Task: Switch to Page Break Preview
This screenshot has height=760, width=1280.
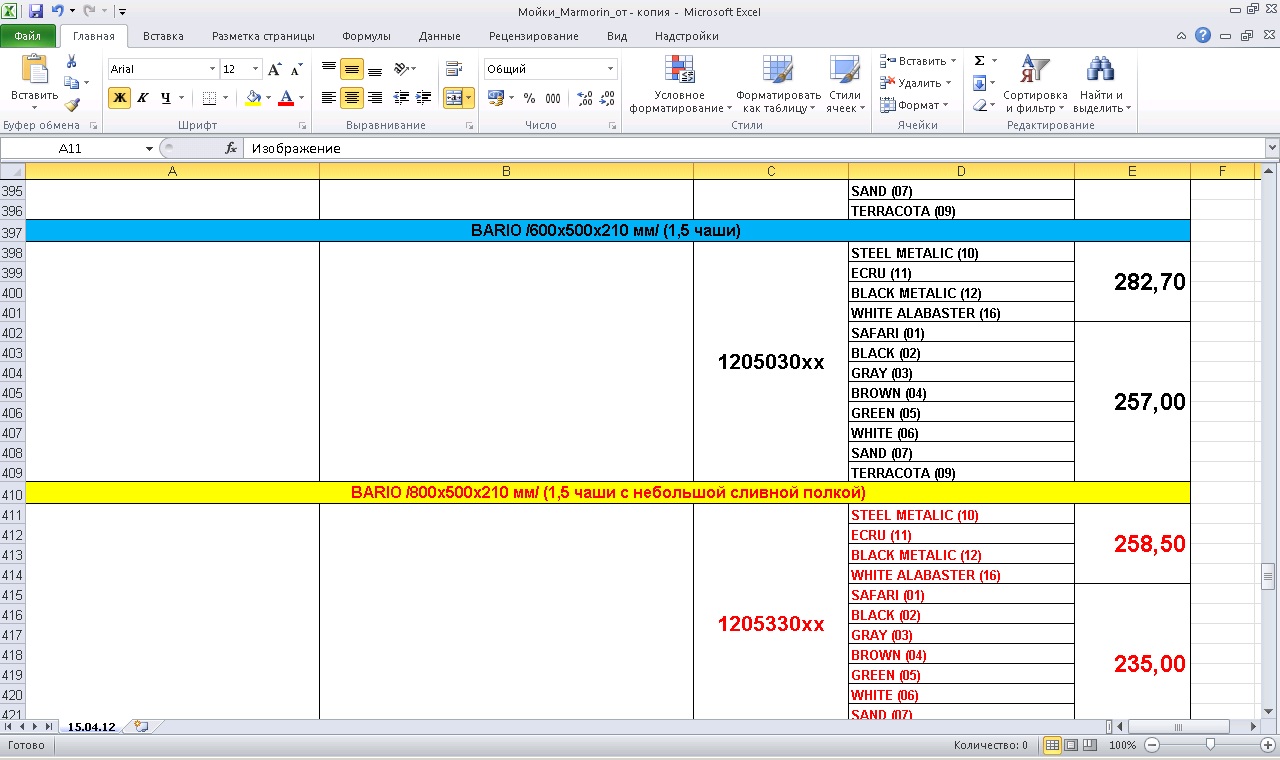Action: click(x=1090, y=745)
